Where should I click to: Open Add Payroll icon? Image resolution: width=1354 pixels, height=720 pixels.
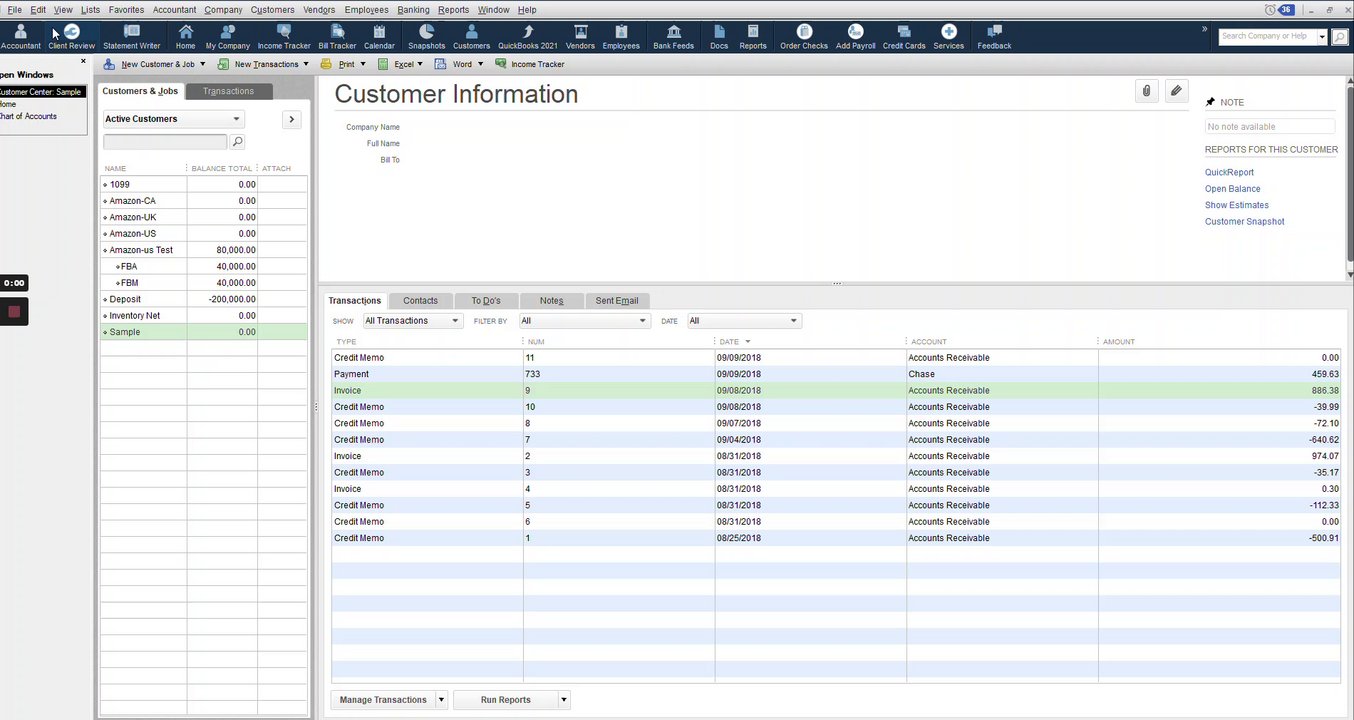tap(855, 37)
